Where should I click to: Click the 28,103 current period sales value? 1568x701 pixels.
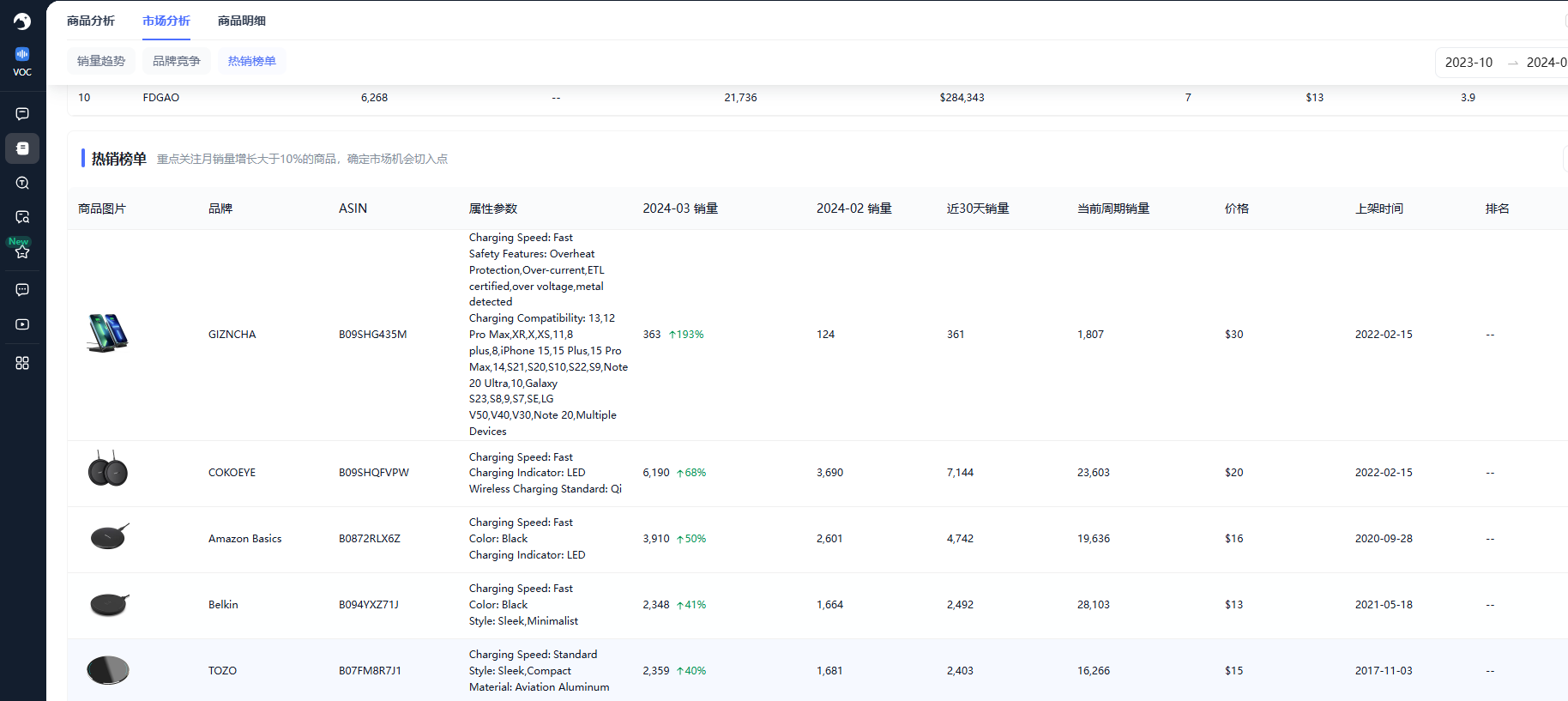pos(1094,605)
